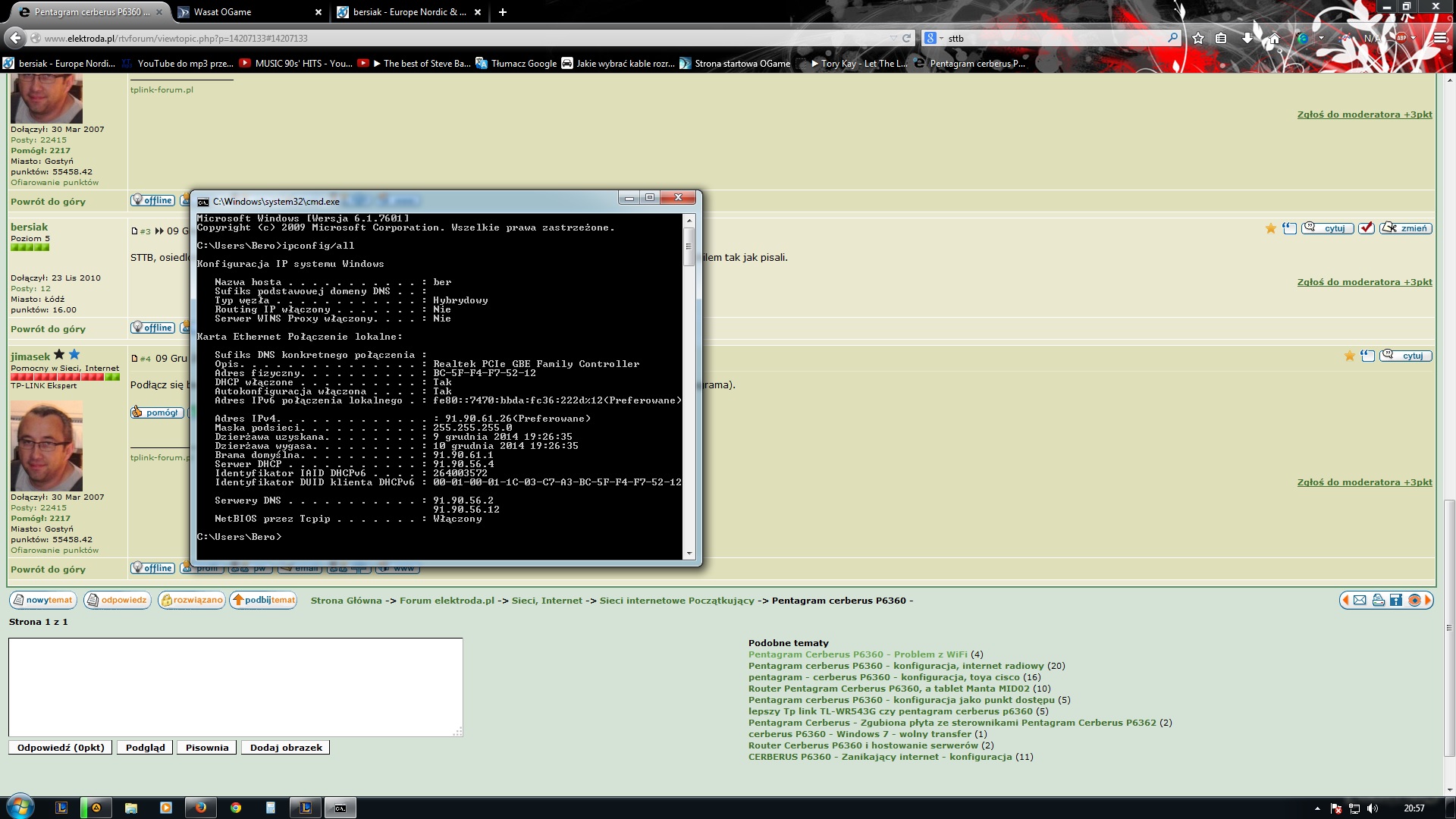The image size is (1456, 819).
Task: Save the topic with the floppy disk icon
Action: (1396, 601)
